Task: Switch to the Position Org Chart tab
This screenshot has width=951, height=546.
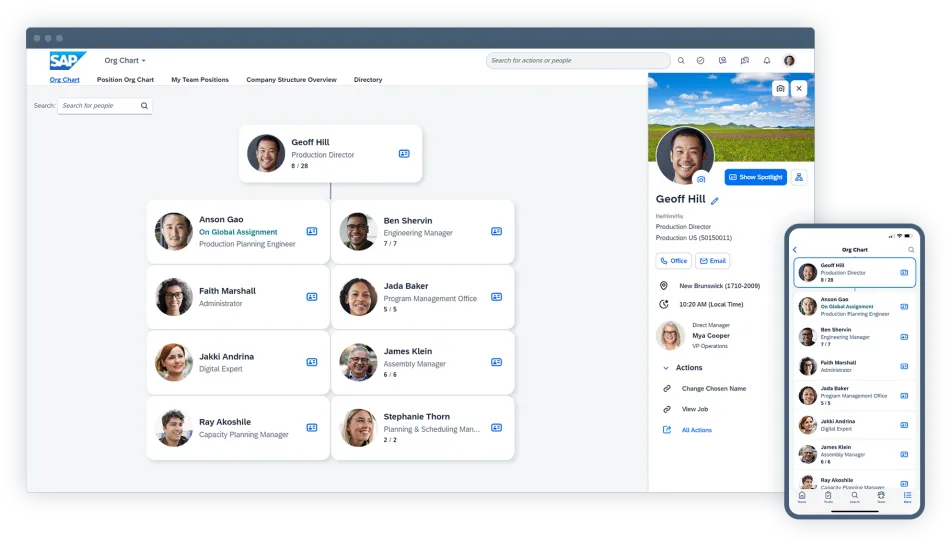Action: pos(125,80)
